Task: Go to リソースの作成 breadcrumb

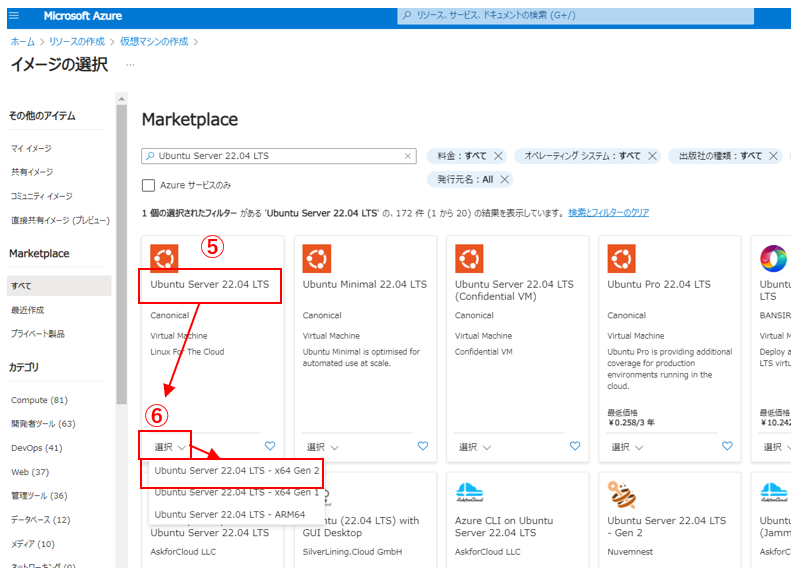Action: [77, 42]
